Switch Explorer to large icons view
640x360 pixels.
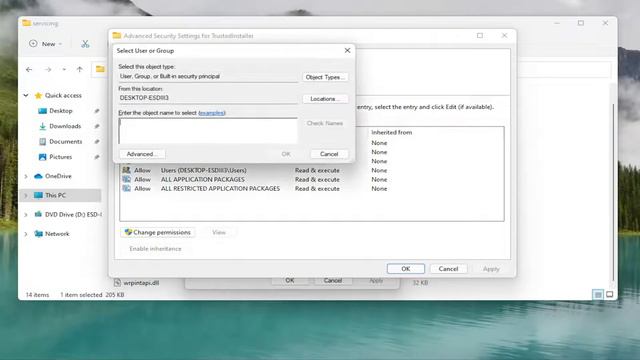coord(609,294)
